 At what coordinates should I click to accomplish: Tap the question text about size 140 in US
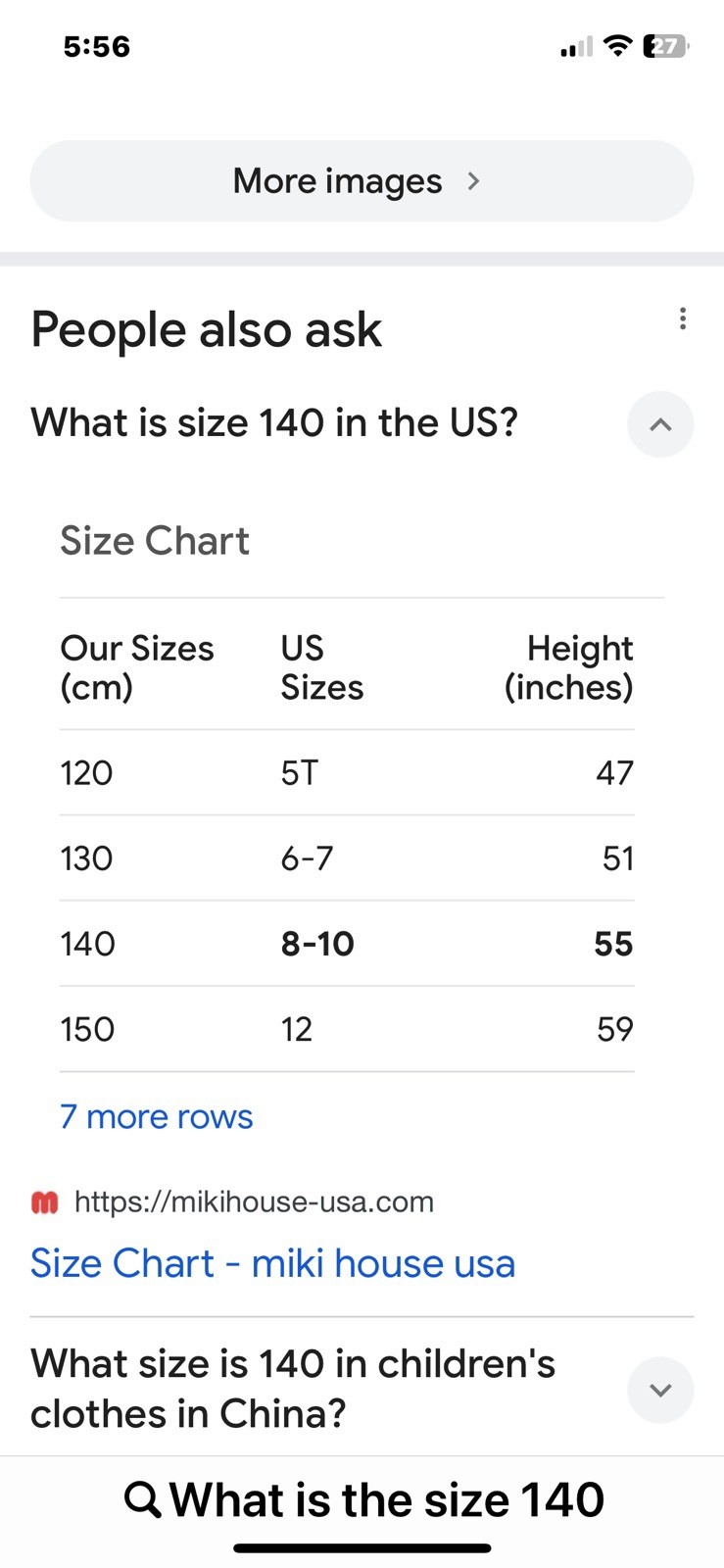[x=274, y=423]
